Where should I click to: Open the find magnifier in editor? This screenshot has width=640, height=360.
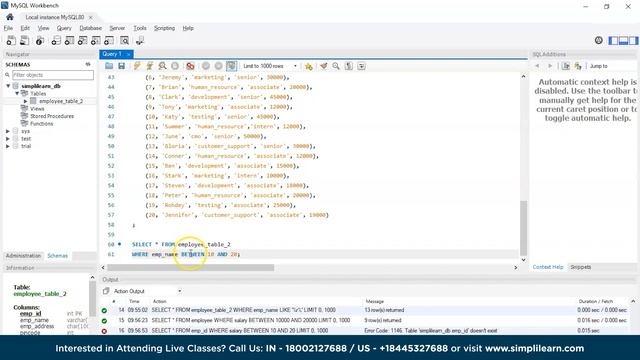[x=336, y=66]
